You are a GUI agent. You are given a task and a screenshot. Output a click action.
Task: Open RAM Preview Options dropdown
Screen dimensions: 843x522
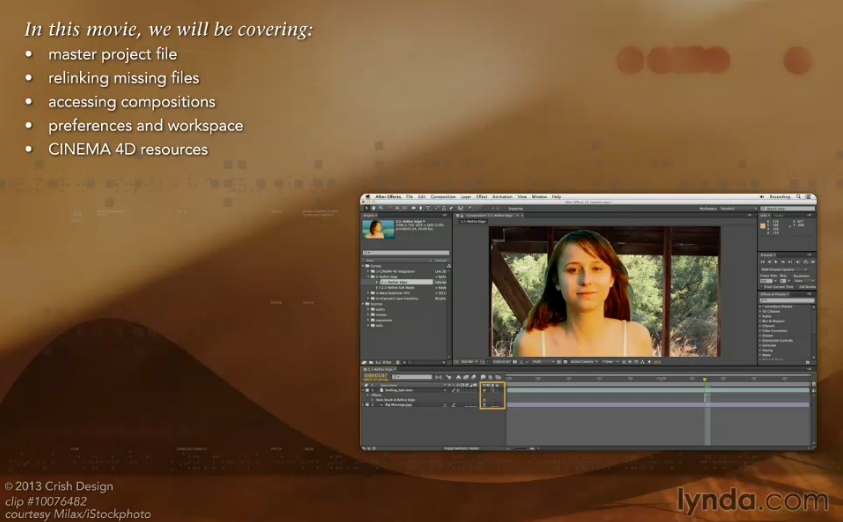pyautogui.click(x=783, y=270)
